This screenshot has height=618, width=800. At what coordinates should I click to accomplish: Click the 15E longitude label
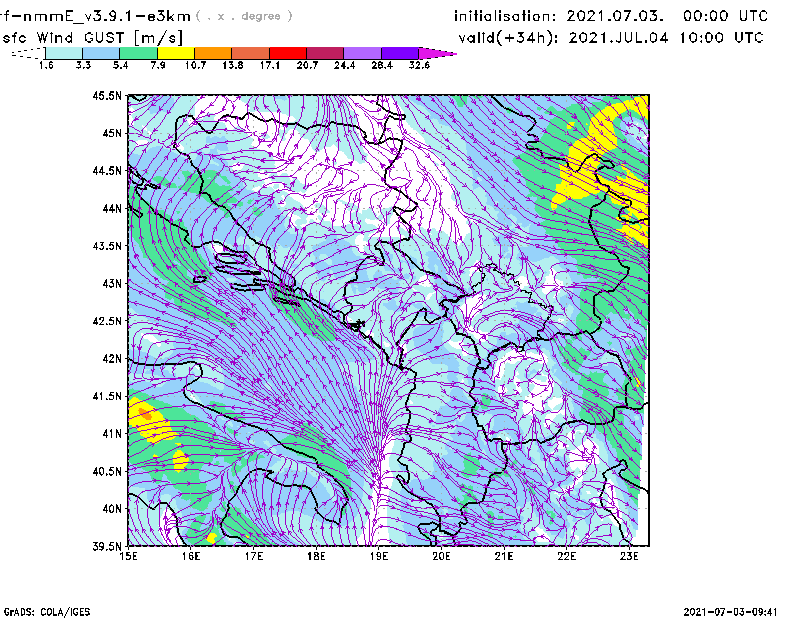pyautogui.click(x=129, y=556)
